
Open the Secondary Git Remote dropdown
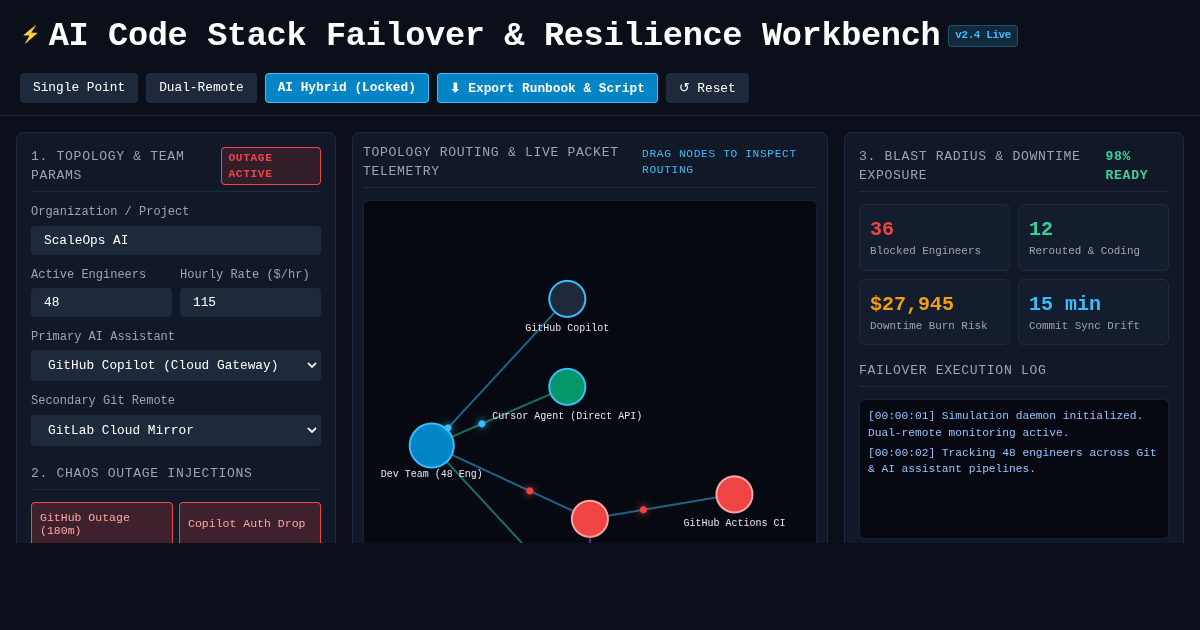pyautogui.click(x=176, y=430)
